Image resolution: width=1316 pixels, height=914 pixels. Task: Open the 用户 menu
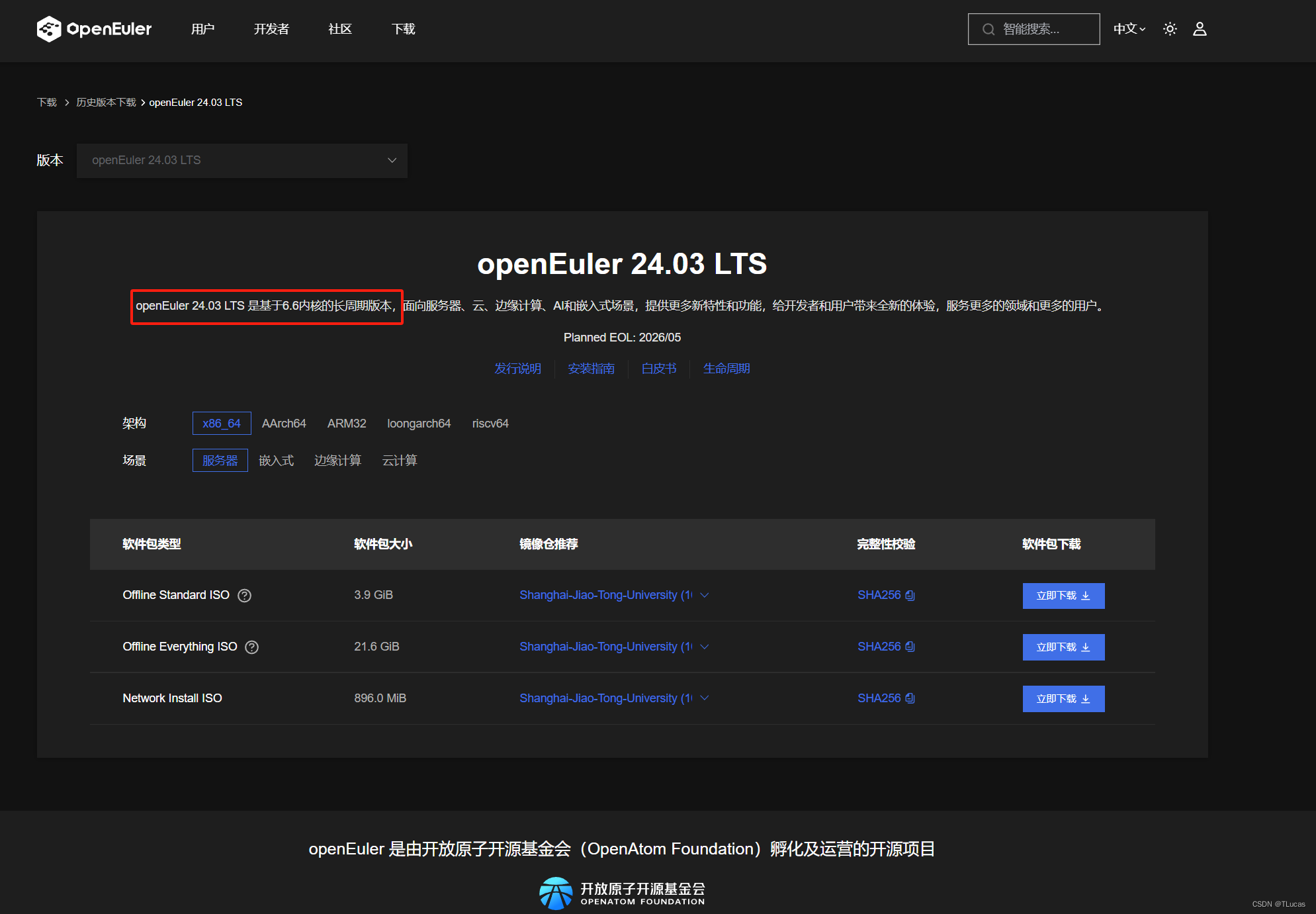tap(202, 29)
